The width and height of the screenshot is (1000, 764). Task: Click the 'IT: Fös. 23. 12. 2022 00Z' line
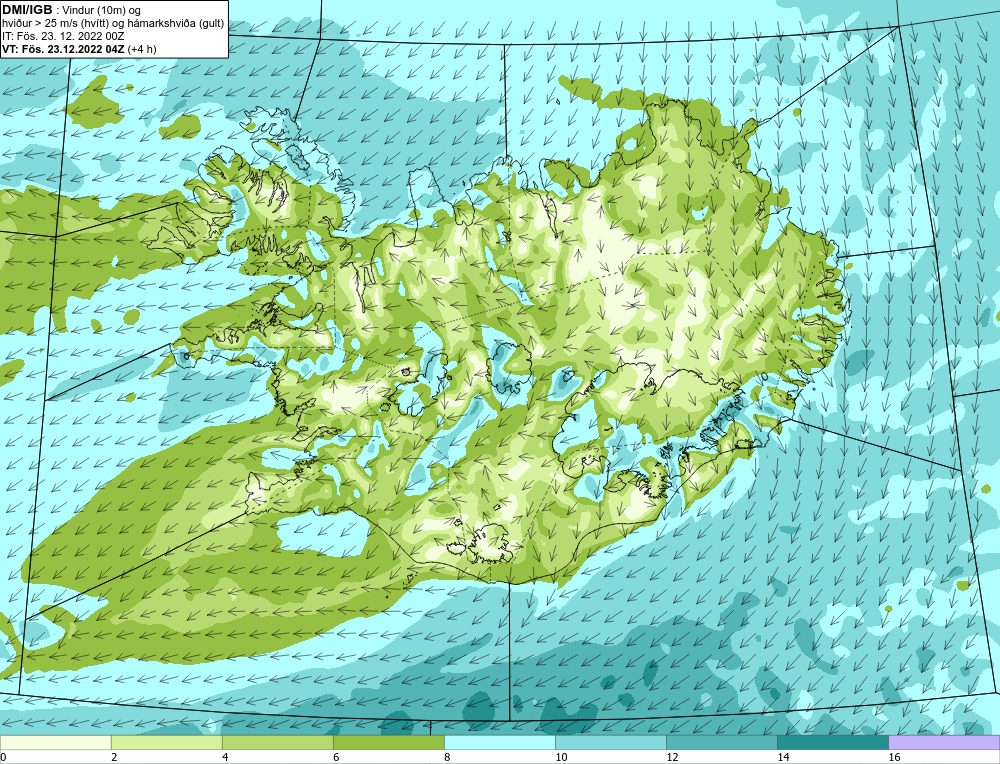63,36
